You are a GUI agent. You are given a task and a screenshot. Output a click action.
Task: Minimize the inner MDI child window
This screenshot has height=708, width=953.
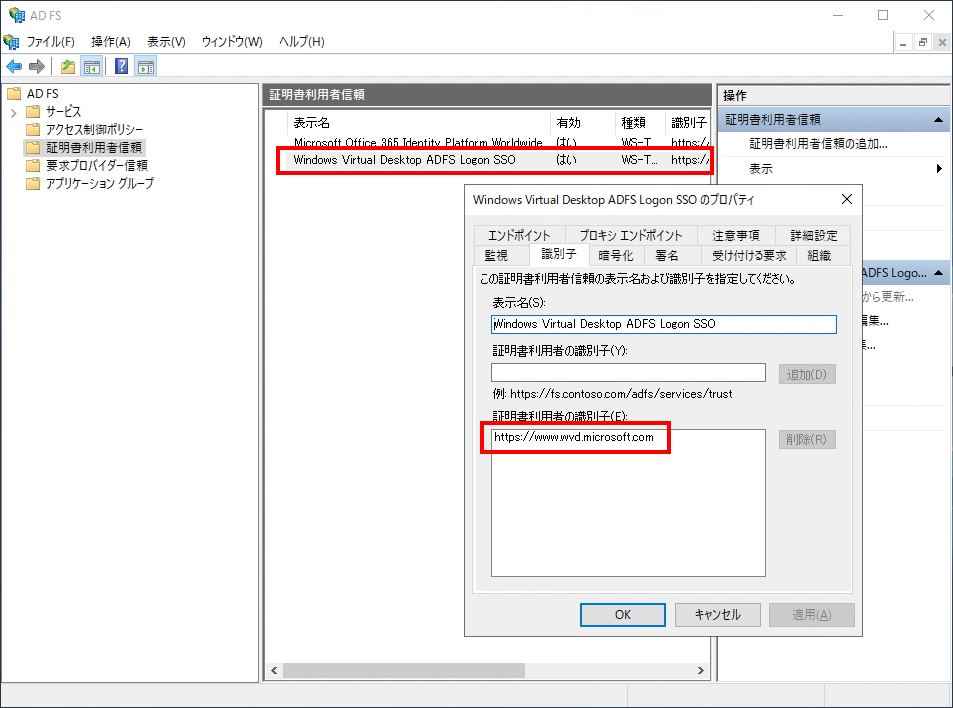[903, 43]
